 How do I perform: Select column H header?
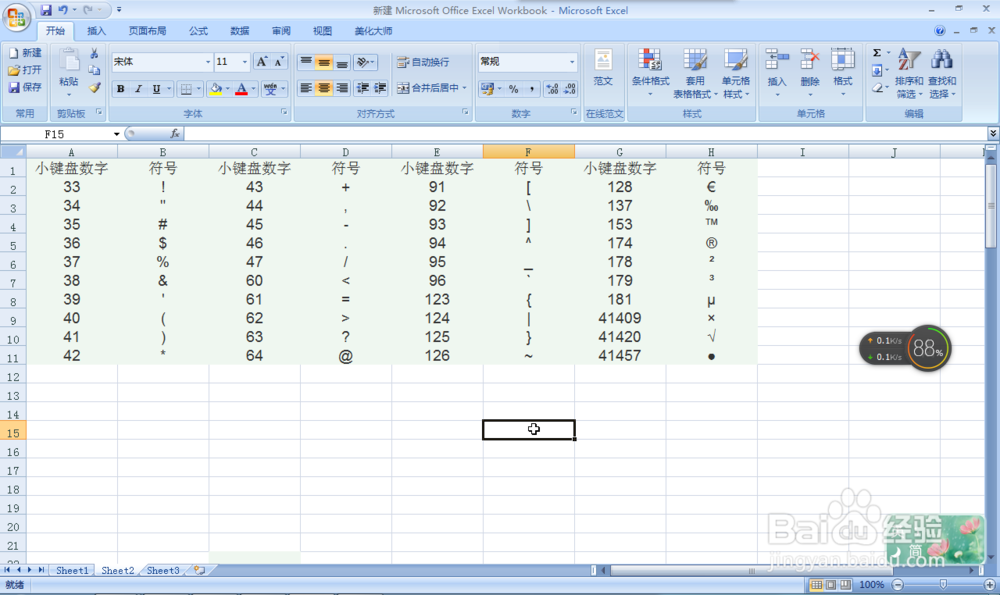(x=711, y=152)
